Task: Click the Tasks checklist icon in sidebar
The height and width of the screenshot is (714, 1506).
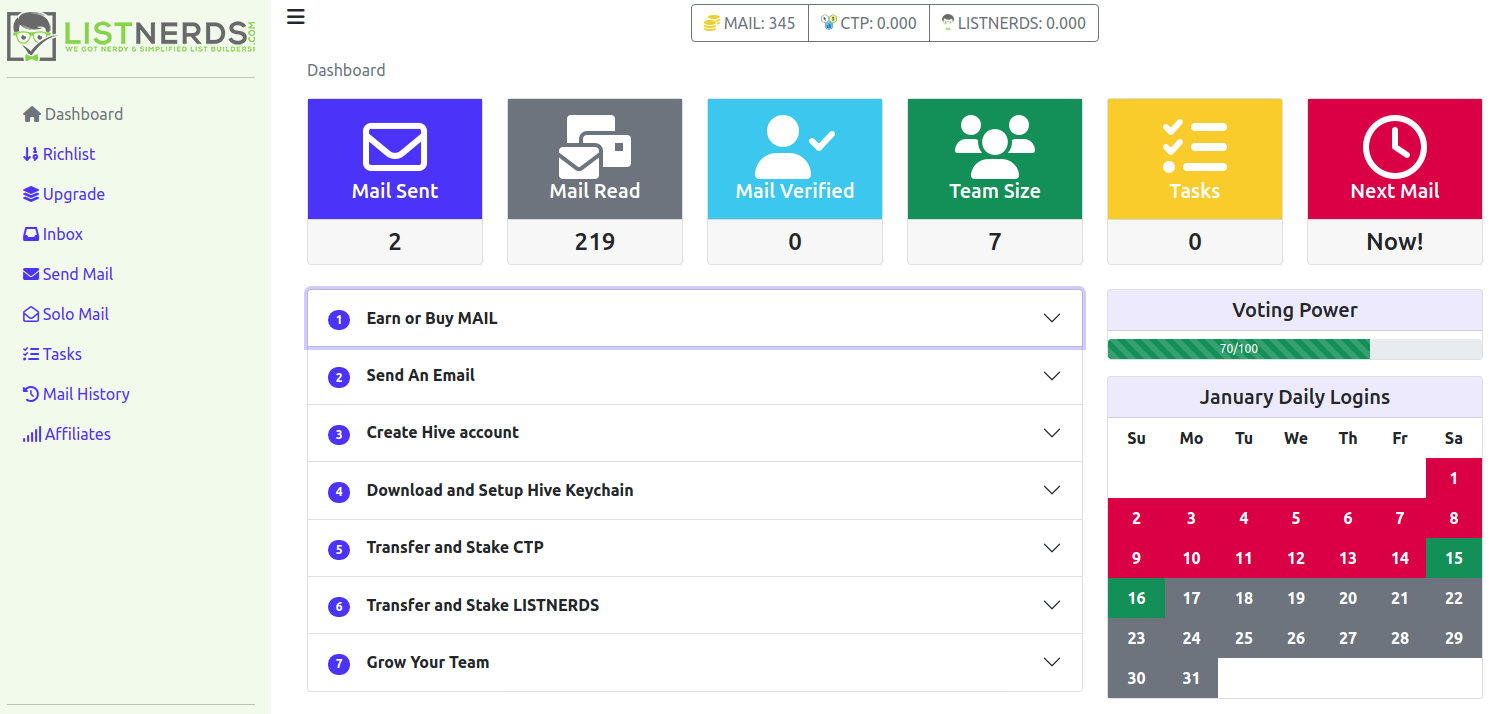Action: [31, 354]
